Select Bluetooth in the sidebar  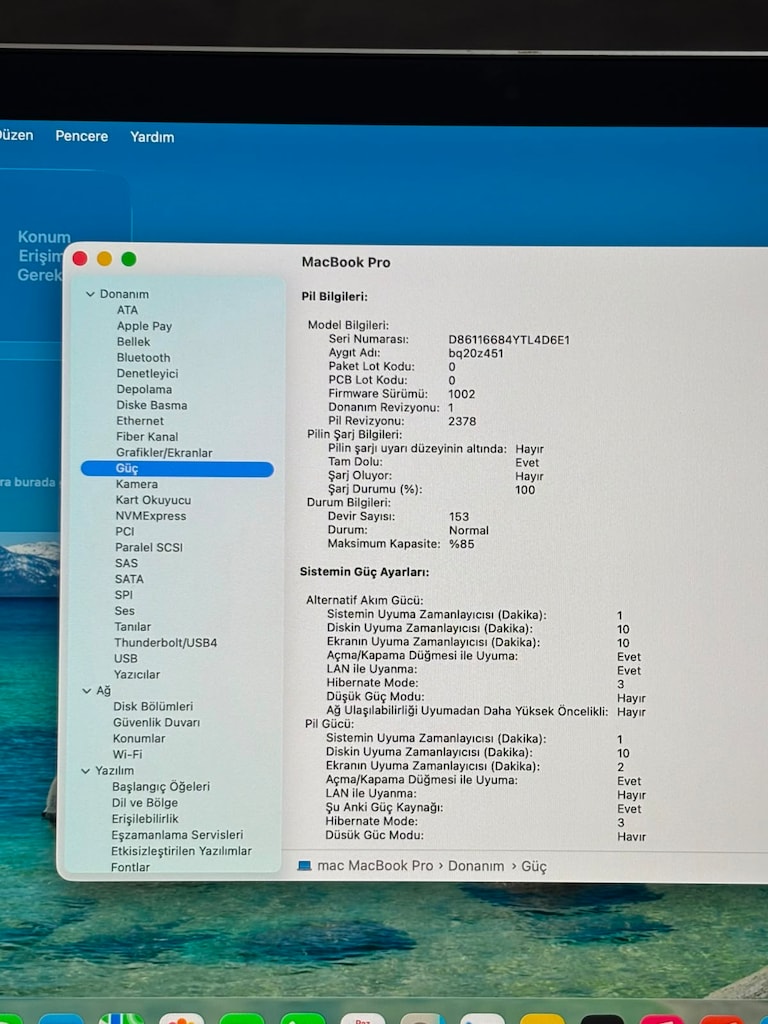pos(143,358)
